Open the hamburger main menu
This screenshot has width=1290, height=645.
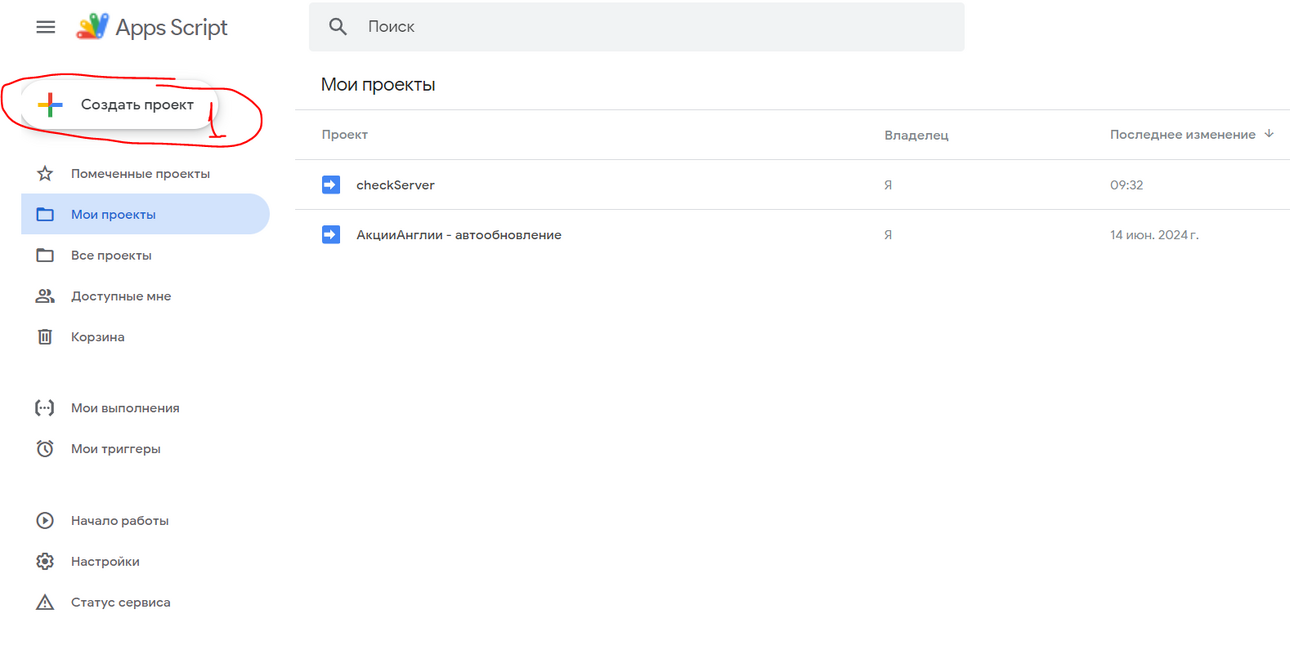[45, 27]
